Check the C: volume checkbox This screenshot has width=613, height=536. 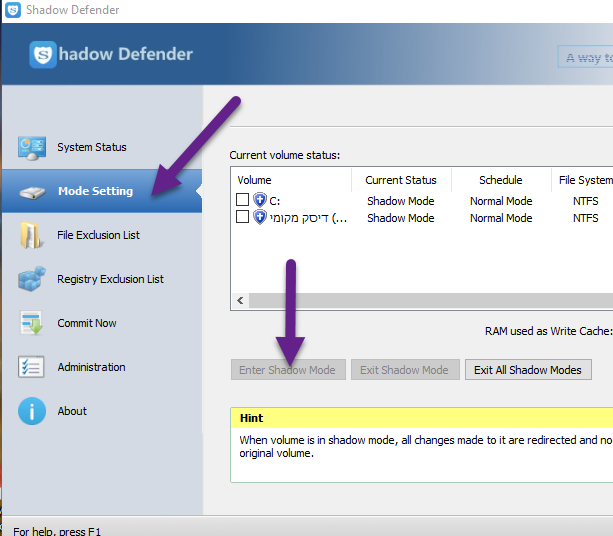pyautogui.click(x=242, y=199)
